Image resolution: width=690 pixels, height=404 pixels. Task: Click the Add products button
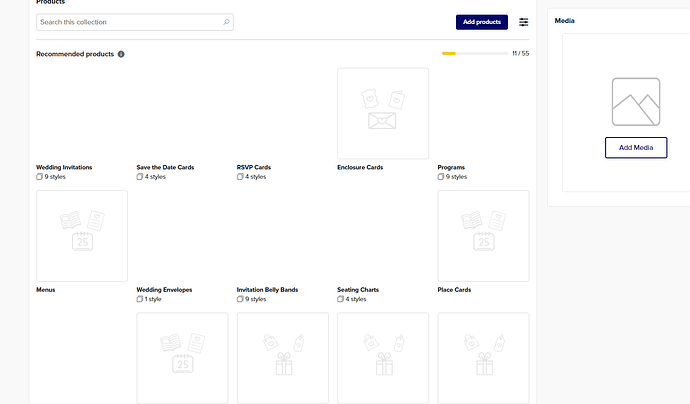point(482,22)
